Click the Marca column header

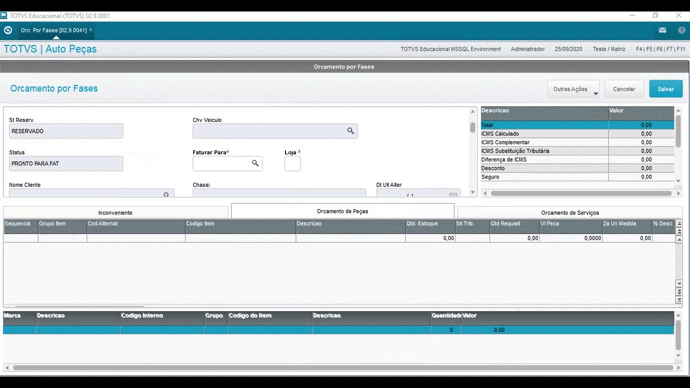pyautogui.click(x=19, y=318)
